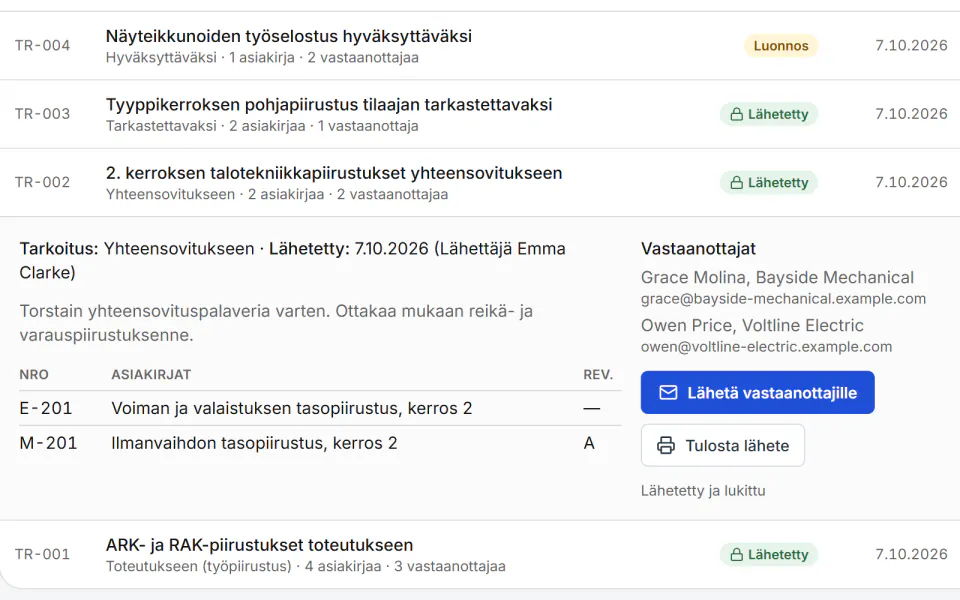
Task: Send transmittal with Lähetä vastaanottajille button
Action: tap(757, 392)
